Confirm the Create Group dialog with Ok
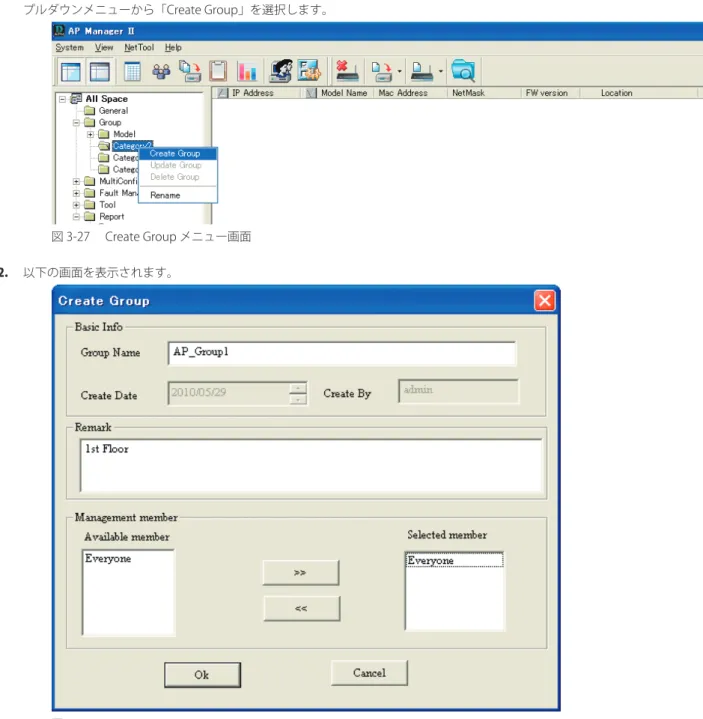The height and width of the screenshot is (719, 703). click(202, 675)
